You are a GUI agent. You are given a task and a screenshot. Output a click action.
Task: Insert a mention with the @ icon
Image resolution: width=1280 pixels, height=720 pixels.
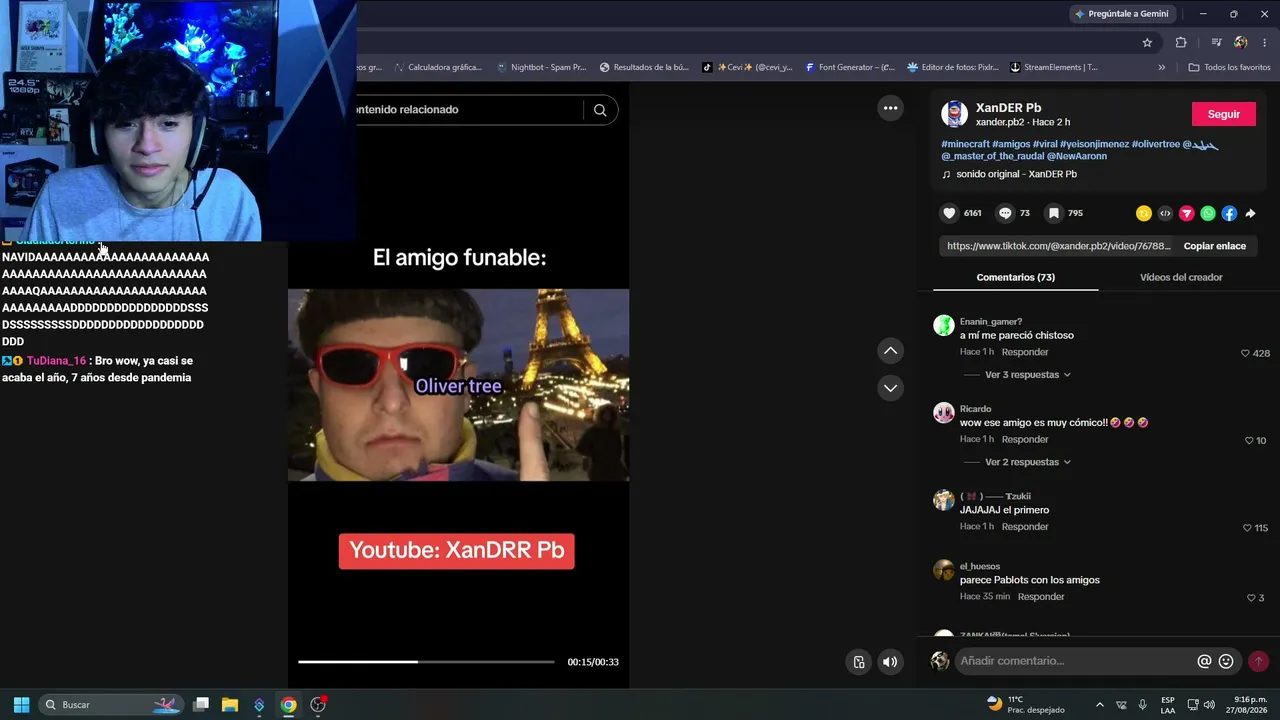click(x=1204, y=661)
